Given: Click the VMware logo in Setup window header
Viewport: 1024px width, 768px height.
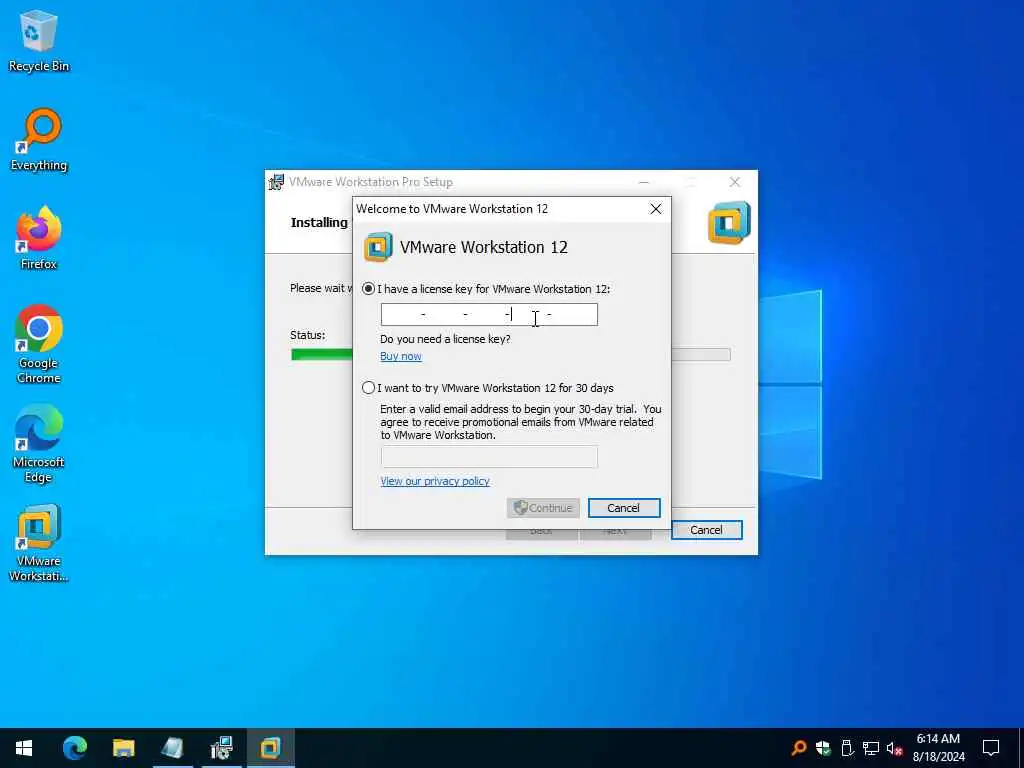Looking at the screenshot, I should point(729,223).
